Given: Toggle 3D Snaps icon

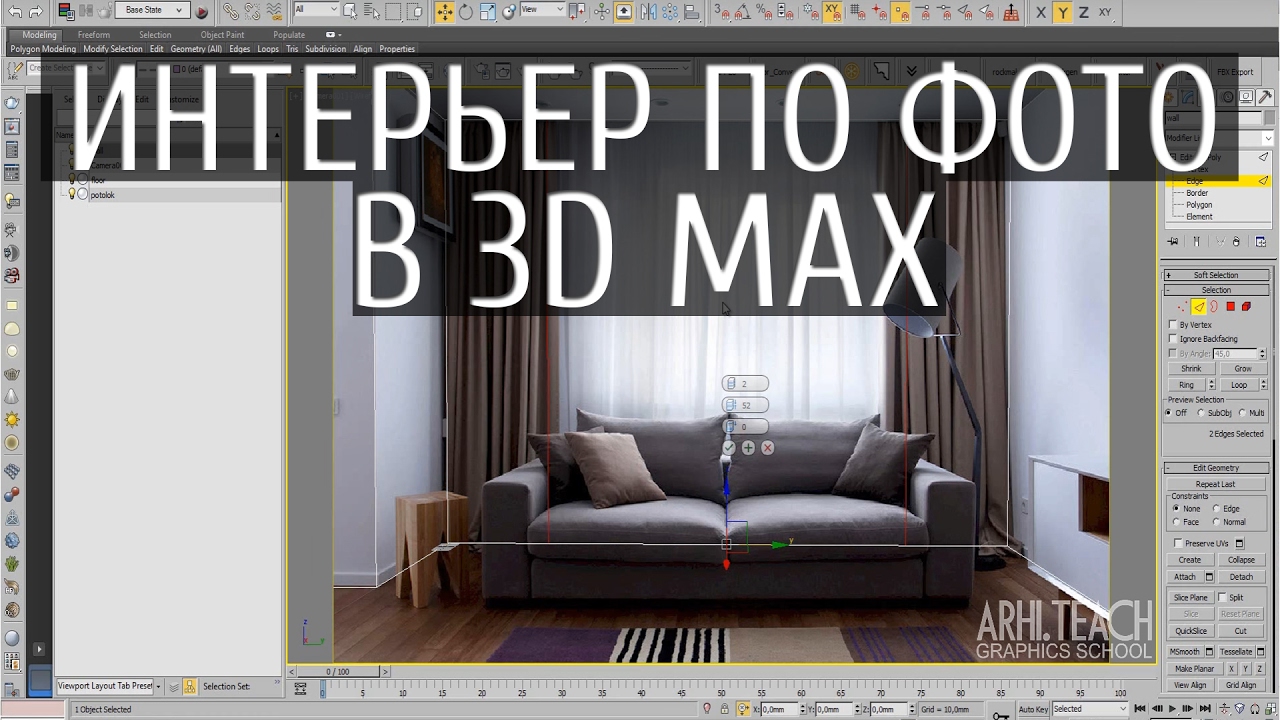Looking at the screenshot, I should (722, 11).
